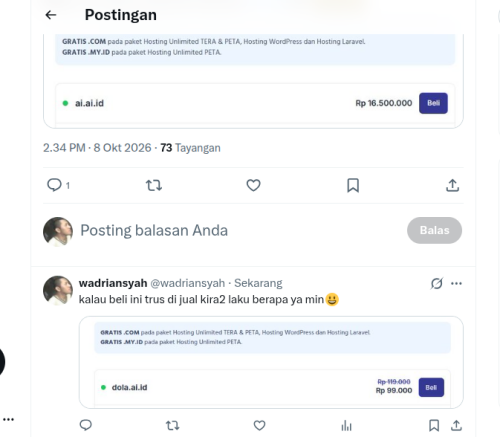Screen dimensions: 500x437
Task: Repost the main post with retweet icon
Action: click(154, 185)
